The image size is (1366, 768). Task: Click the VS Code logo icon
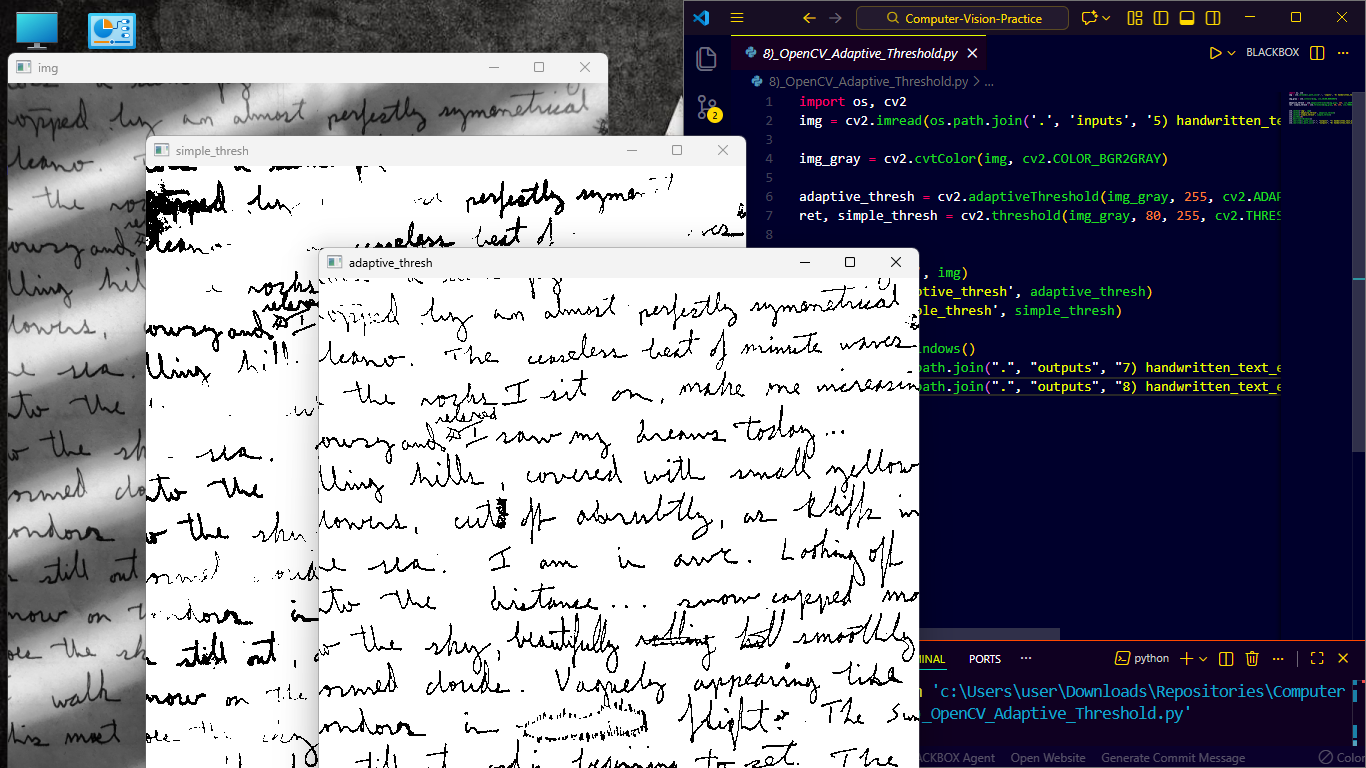pyautogui.click(x=700, y=18)
